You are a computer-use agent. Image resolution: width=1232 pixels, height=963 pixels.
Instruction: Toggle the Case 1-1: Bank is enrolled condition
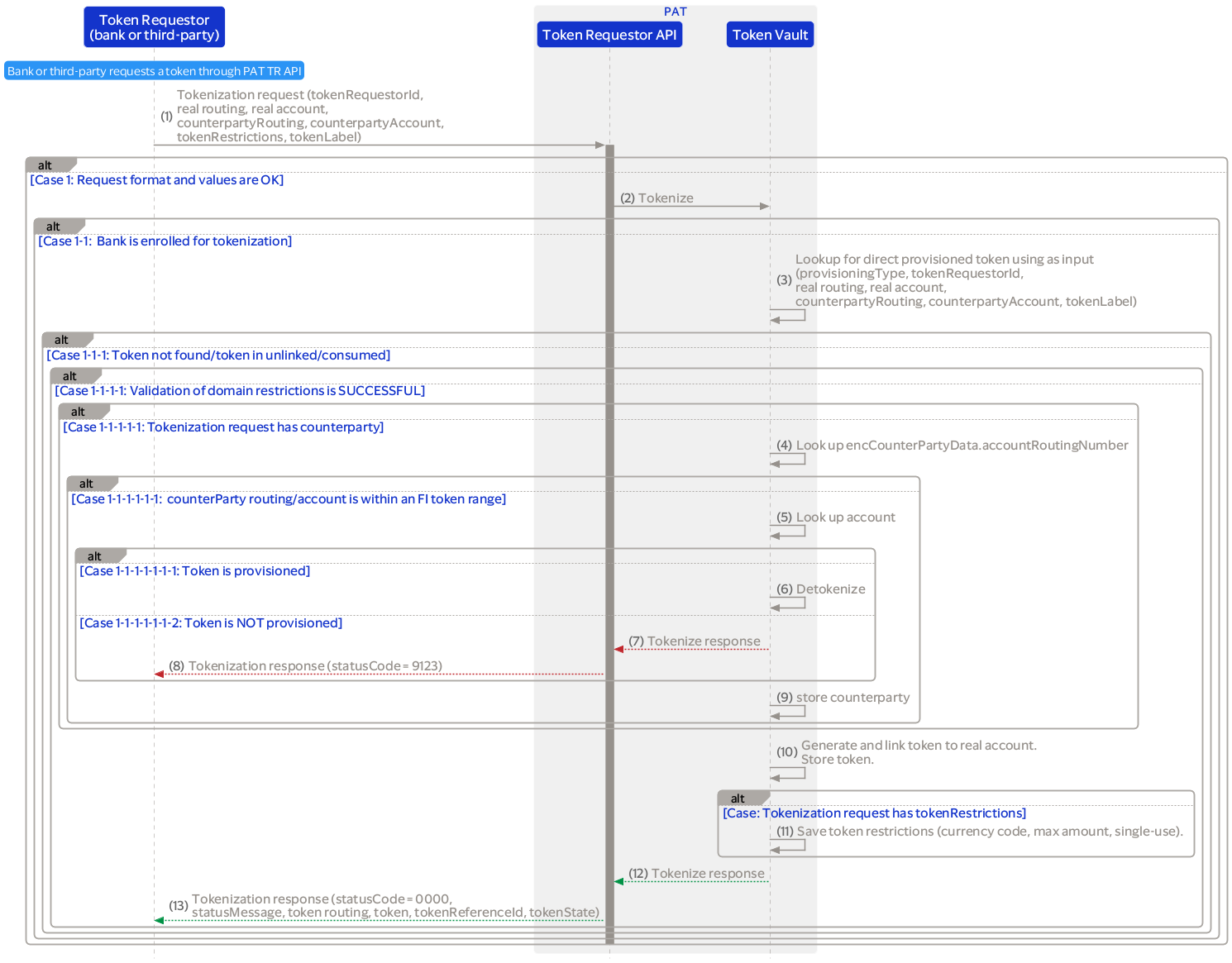pos(165,241)
